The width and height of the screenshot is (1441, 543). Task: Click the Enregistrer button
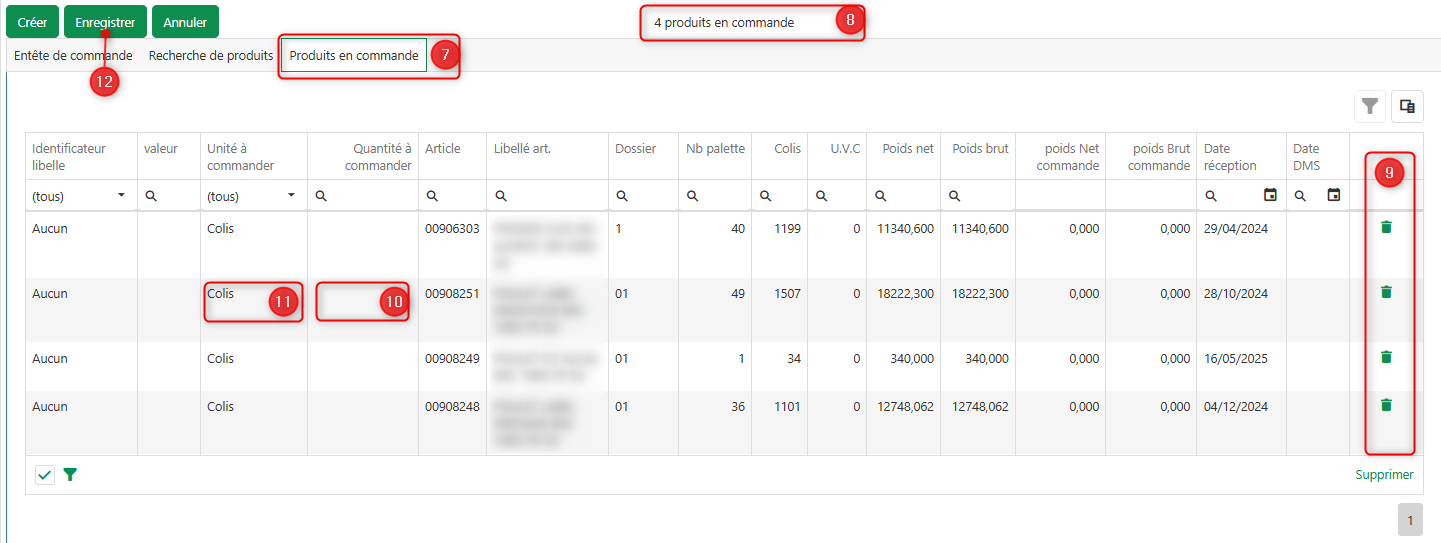point(105,22)
